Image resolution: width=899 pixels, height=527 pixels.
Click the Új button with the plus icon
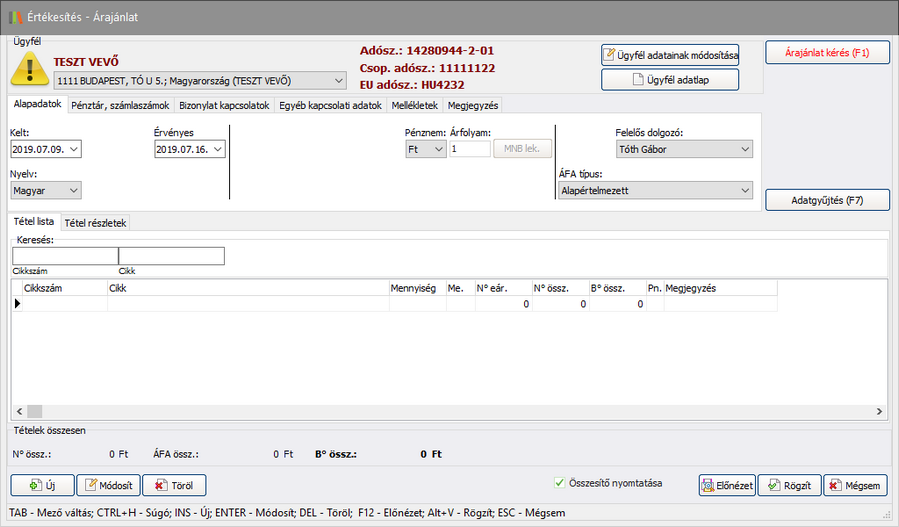(42, 486)
